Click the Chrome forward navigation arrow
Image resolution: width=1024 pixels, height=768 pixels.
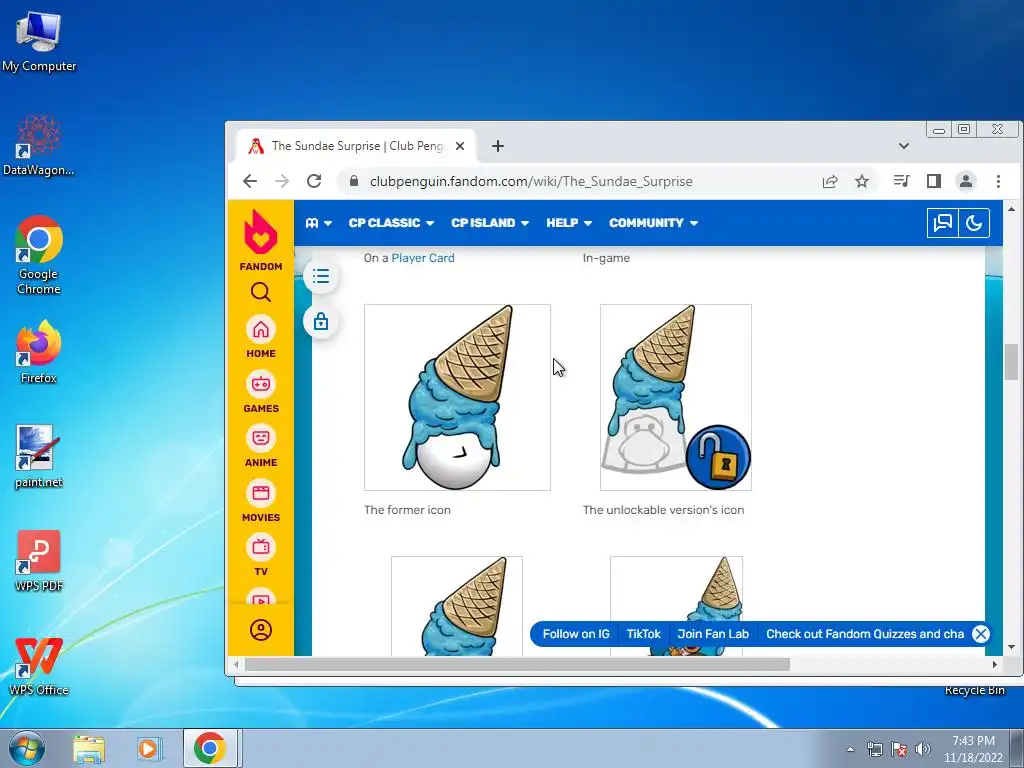(282, 181)
